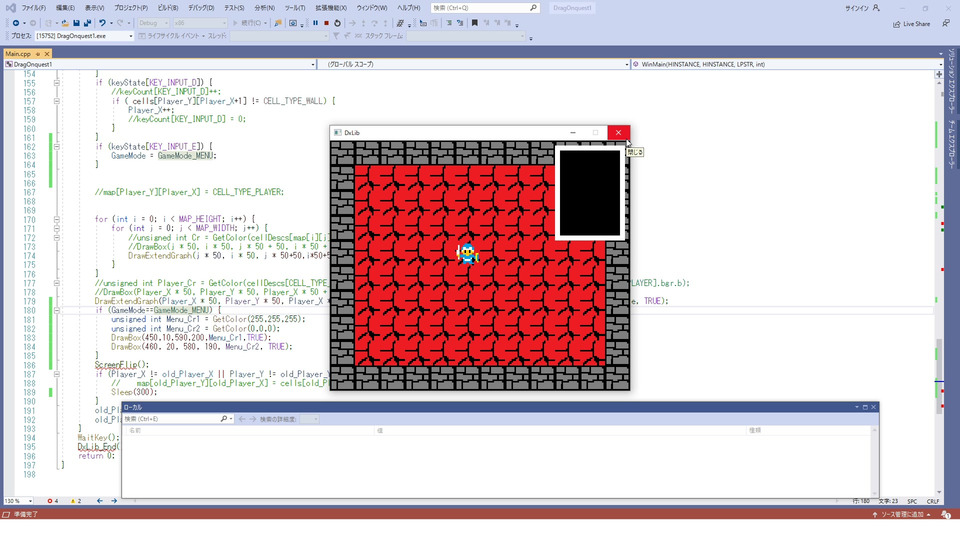Open the ソリューション エクスプローラー side tab
The width and height of the screenshot is (960, 540).
click(x=952, y=80)
